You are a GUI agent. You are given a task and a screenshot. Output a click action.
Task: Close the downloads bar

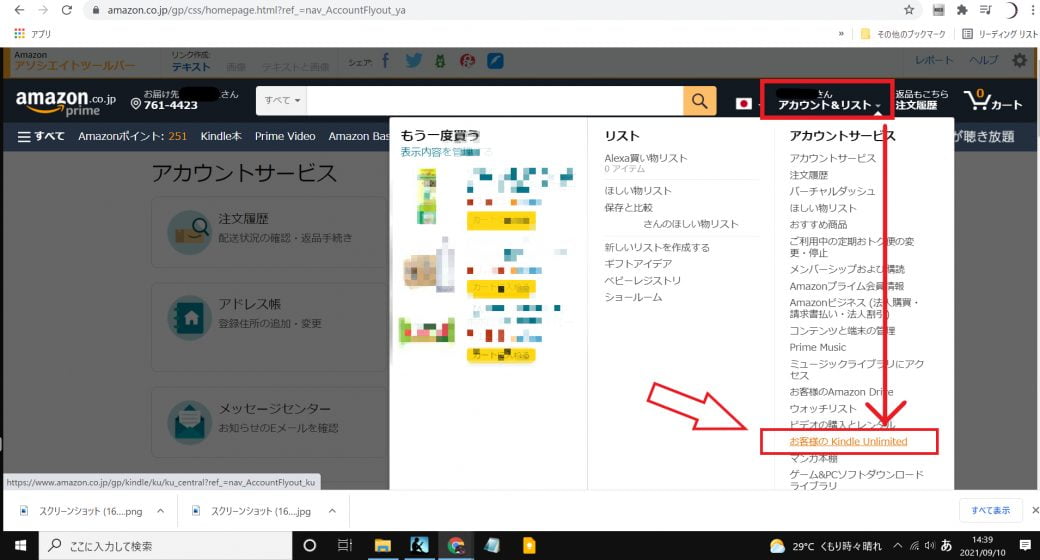1035,510
